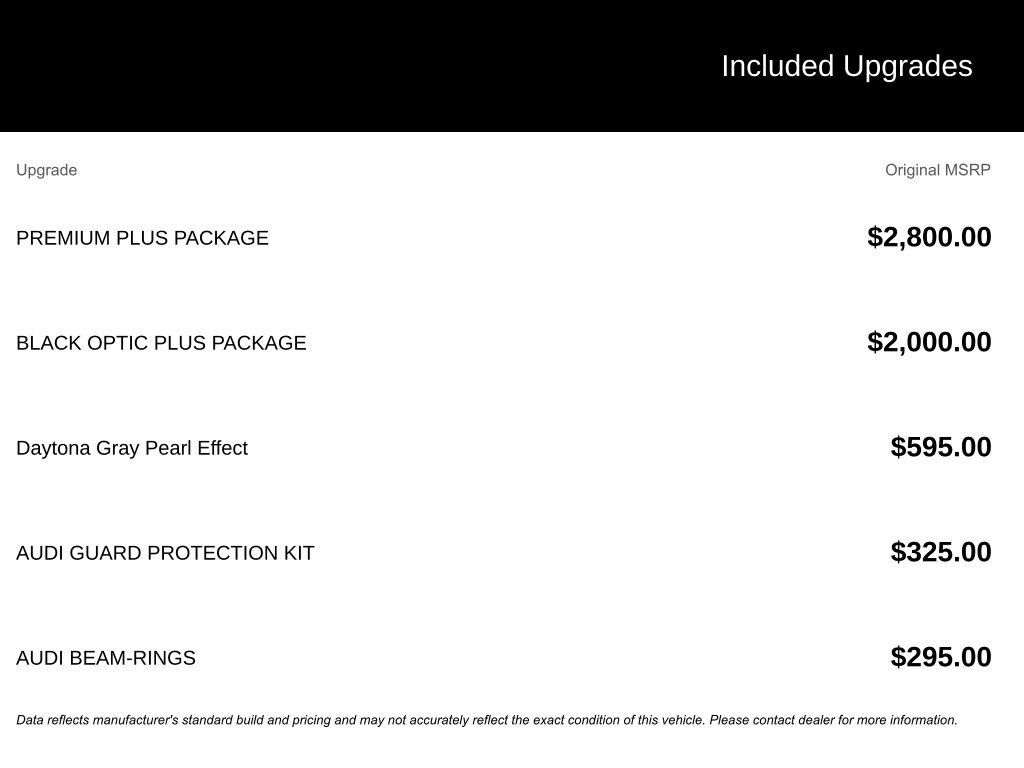Click the Upgrade column header
This screenshot has height=768, width=1024.
tap(46, 170)
